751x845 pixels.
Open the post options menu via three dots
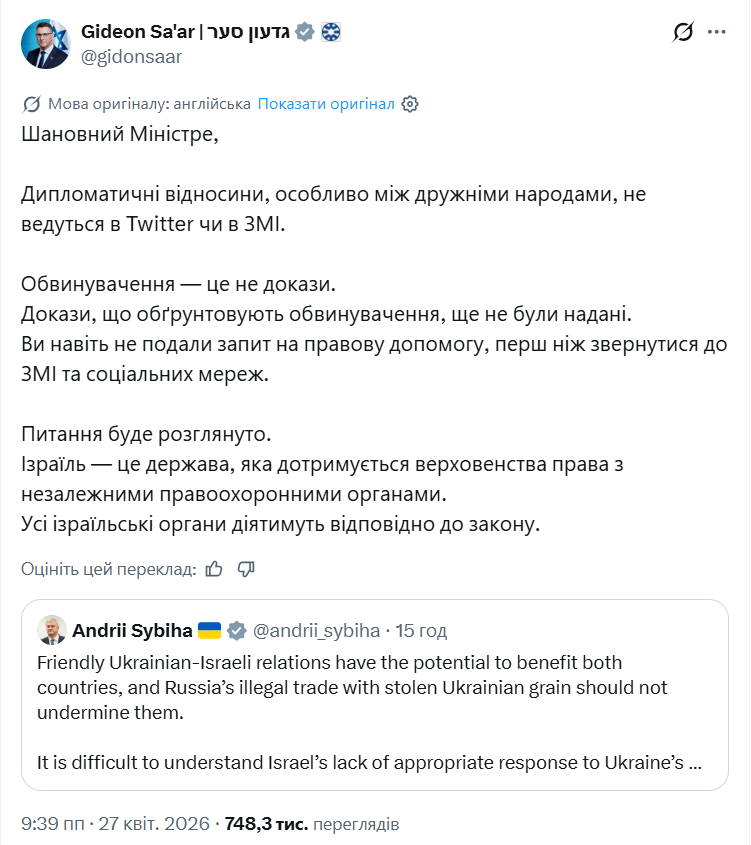718,32
